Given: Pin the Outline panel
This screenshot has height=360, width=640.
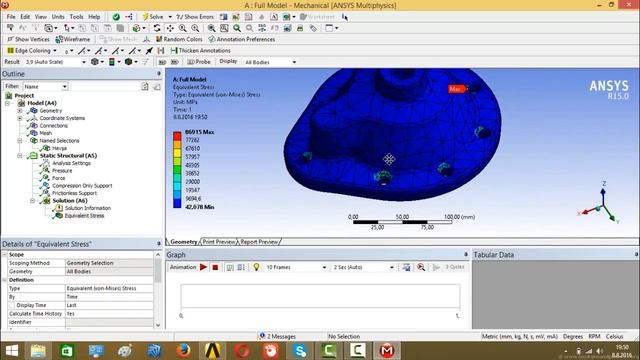Looking at the screenshot, I should click(159, 73).
